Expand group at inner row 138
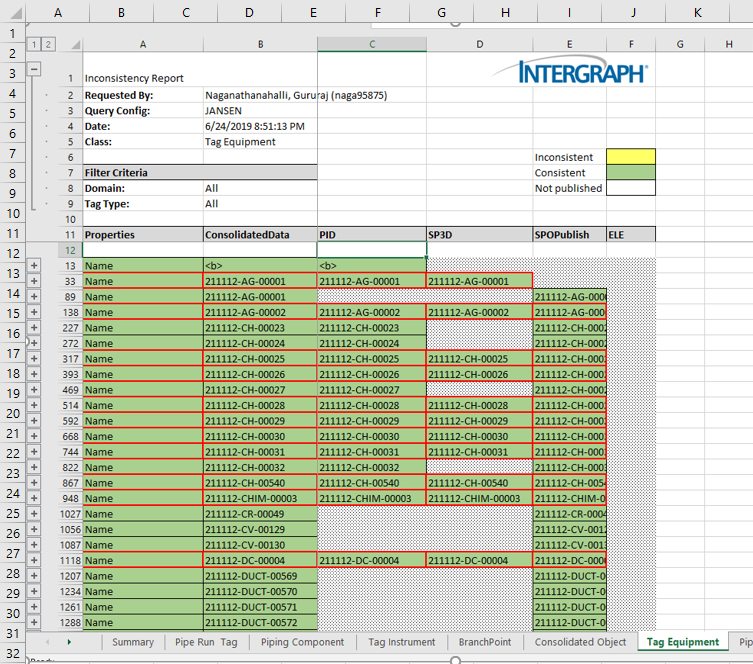The image size is (753, 664). point(35,312)
